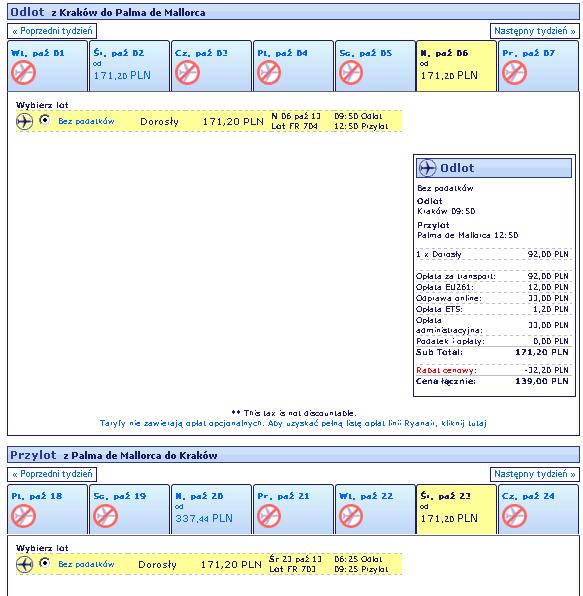Click airplane icon in the Odlot summary header
583x596 pixels.
(x=427, y=168)
